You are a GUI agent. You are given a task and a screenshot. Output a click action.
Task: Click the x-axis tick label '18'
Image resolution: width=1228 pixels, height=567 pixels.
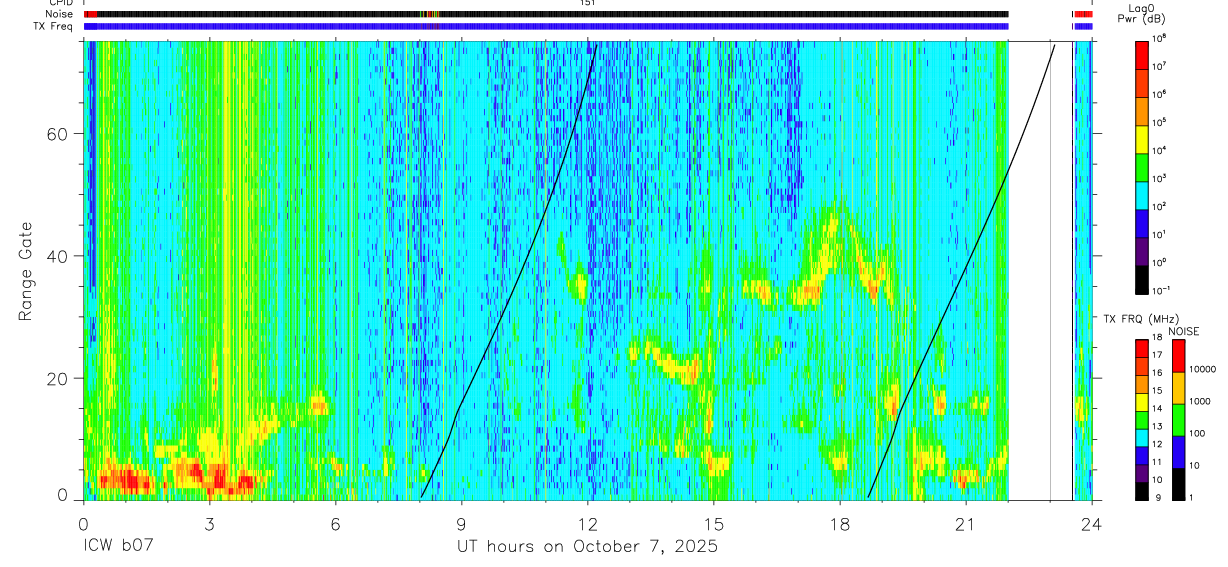point(840,523)
